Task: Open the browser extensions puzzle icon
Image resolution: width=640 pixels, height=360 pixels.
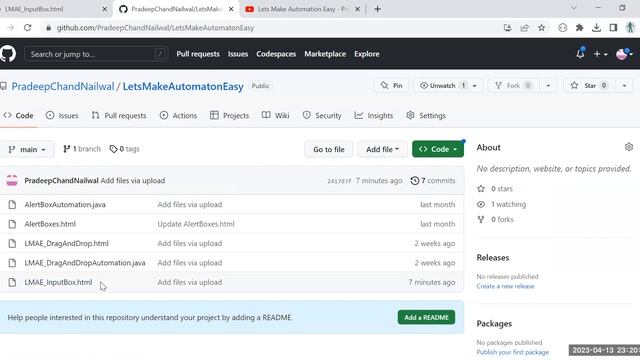Action: point(579,28)
